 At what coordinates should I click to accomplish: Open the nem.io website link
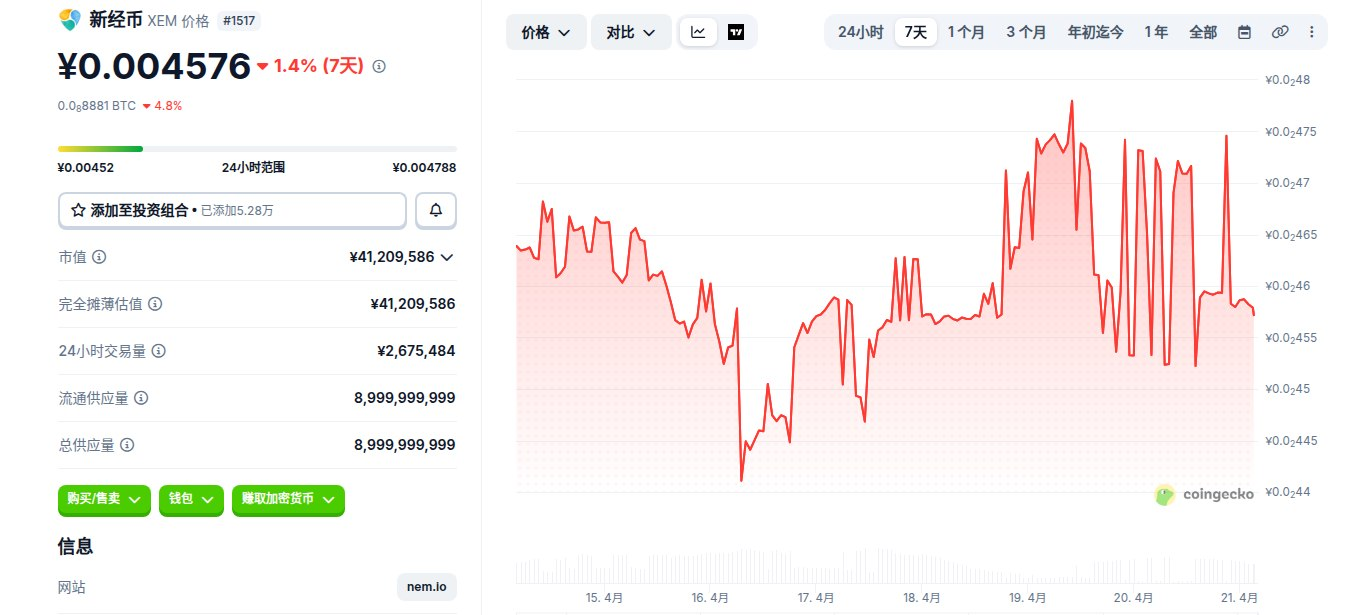[427, 587]
